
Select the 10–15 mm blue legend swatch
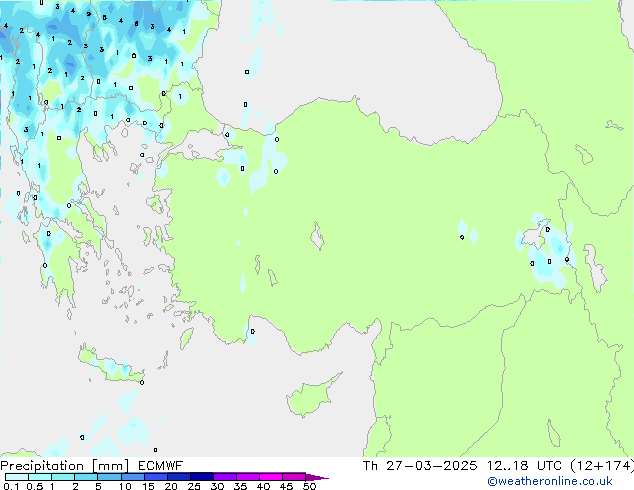[132, 477]
